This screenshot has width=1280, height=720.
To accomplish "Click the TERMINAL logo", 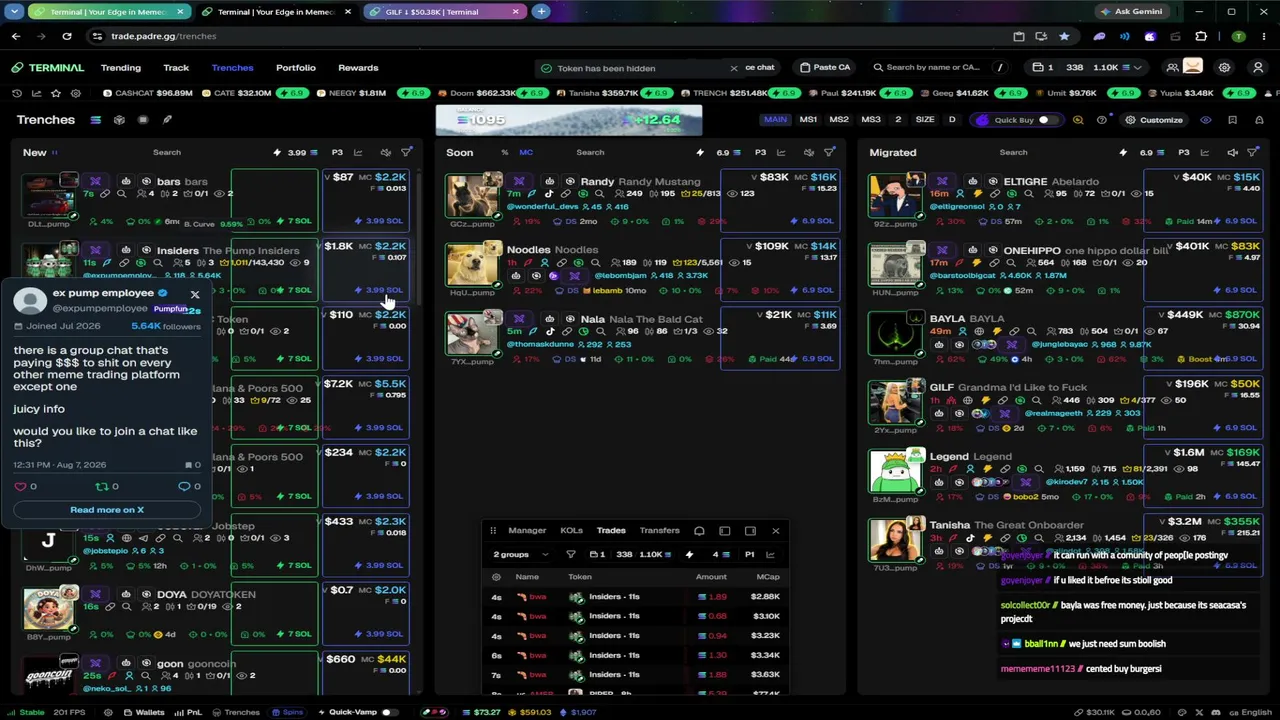I will pos(48,68).
